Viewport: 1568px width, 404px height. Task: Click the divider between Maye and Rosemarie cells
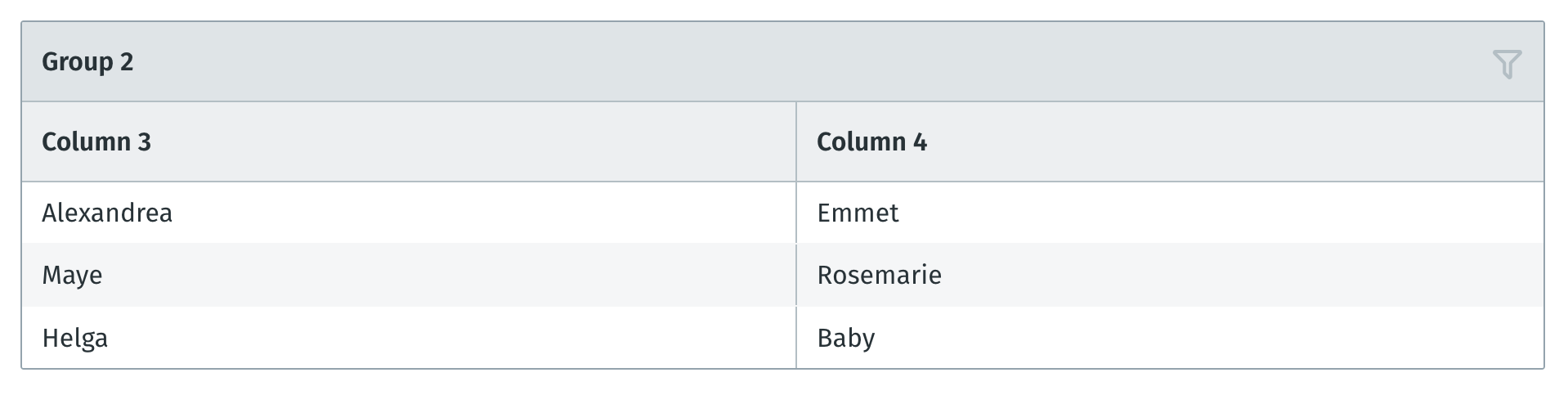(796, 275)
